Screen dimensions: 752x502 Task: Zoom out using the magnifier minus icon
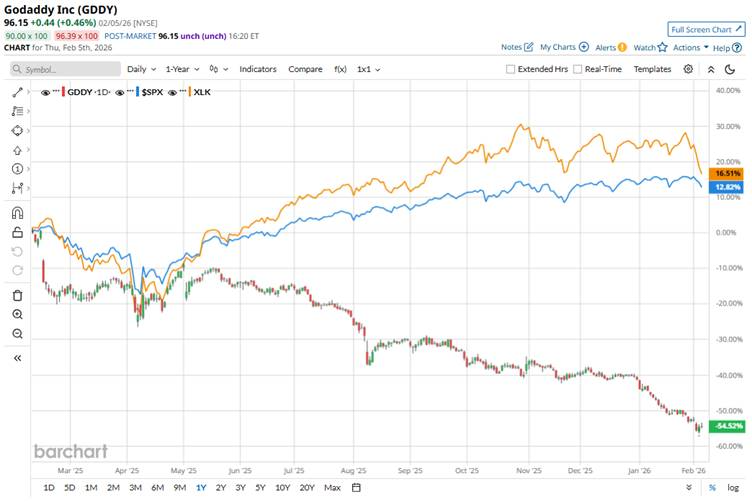[x=17, y=333]
